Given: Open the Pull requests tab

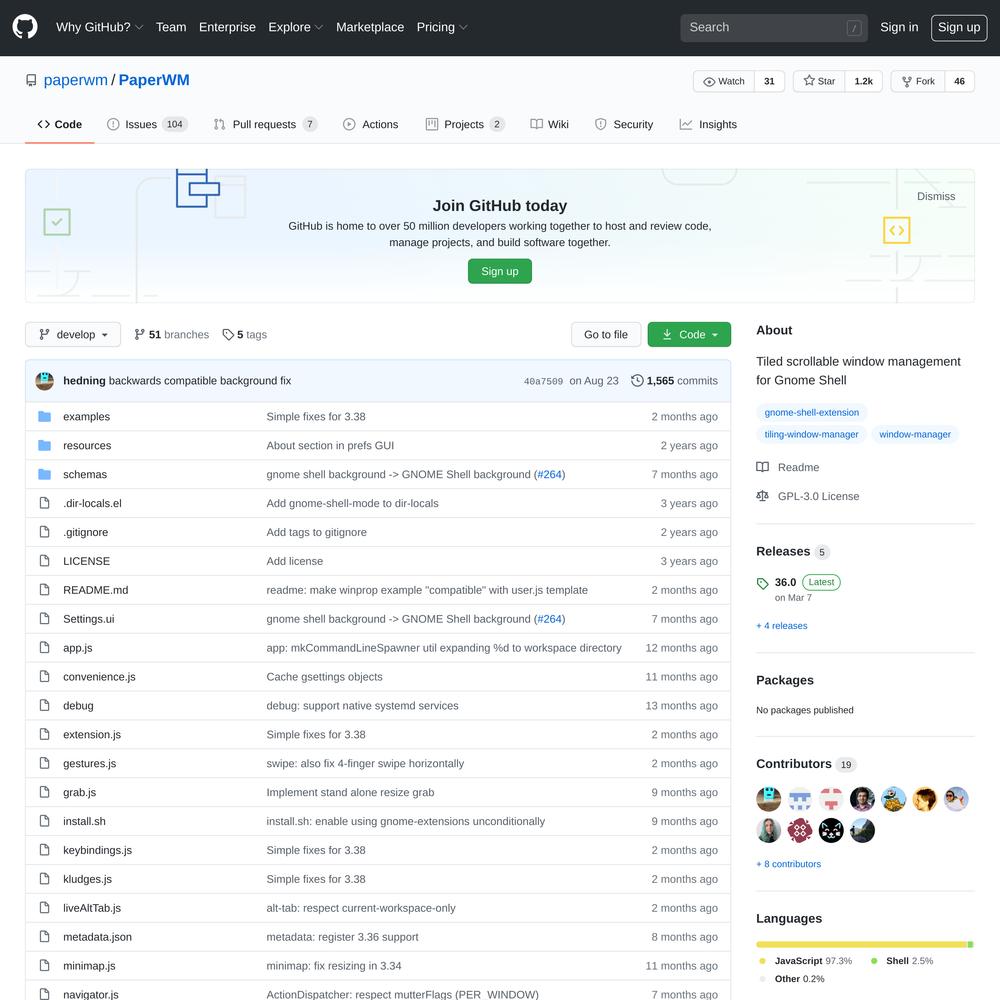Looking at the screenshot, I should coord(265,124).
